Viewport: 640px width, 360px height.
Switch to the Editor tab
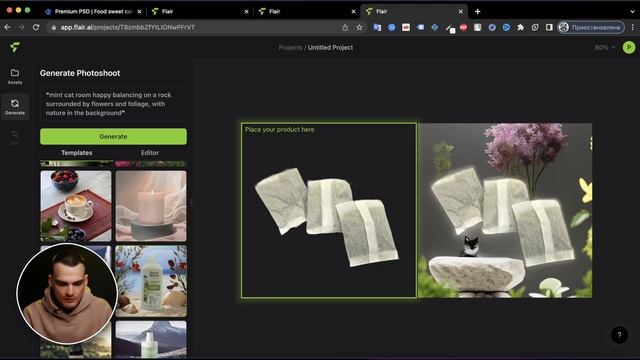(150, 153)
